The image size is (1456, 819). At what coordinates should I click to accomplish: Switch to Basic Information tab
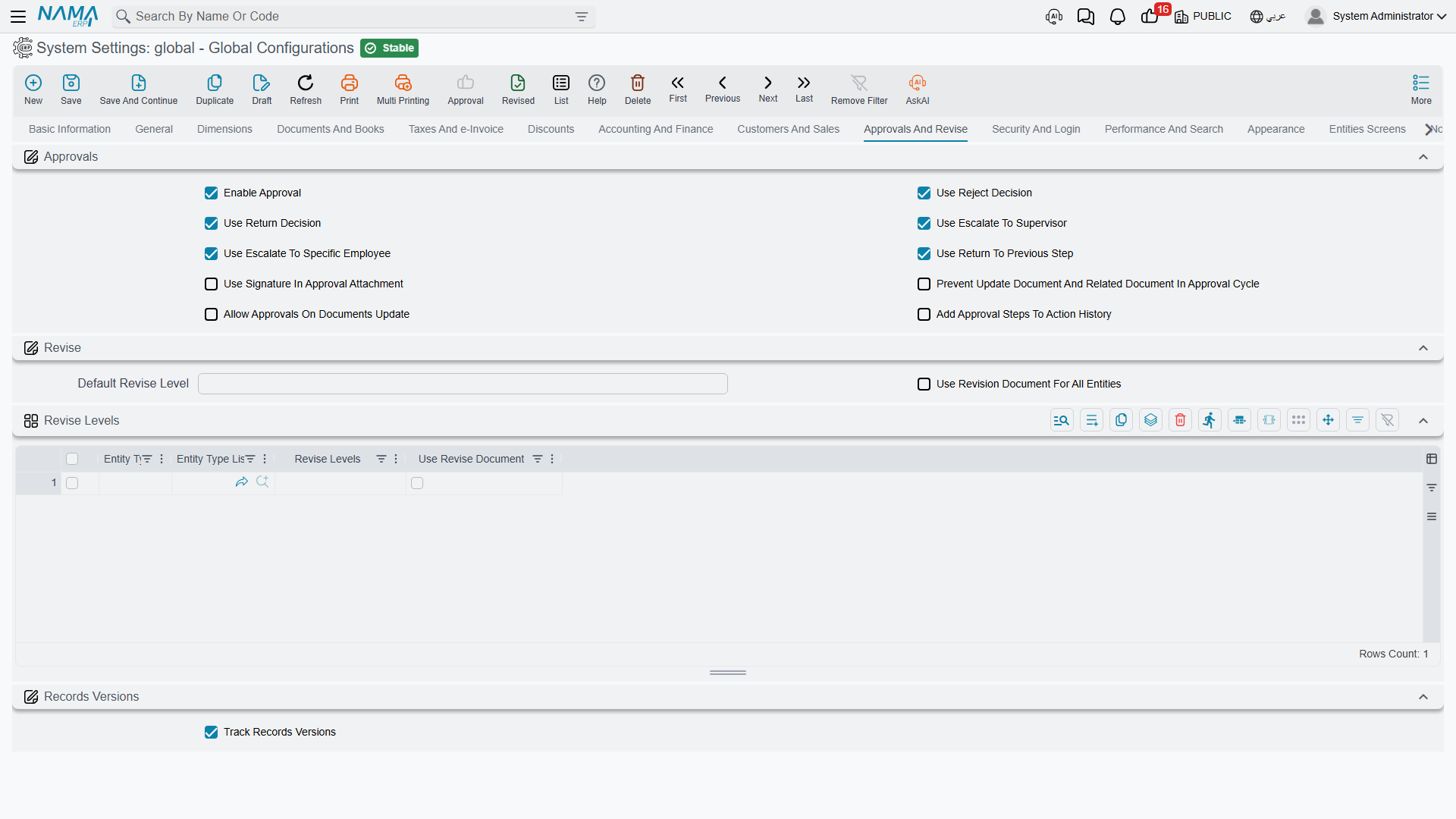[70, 130]
